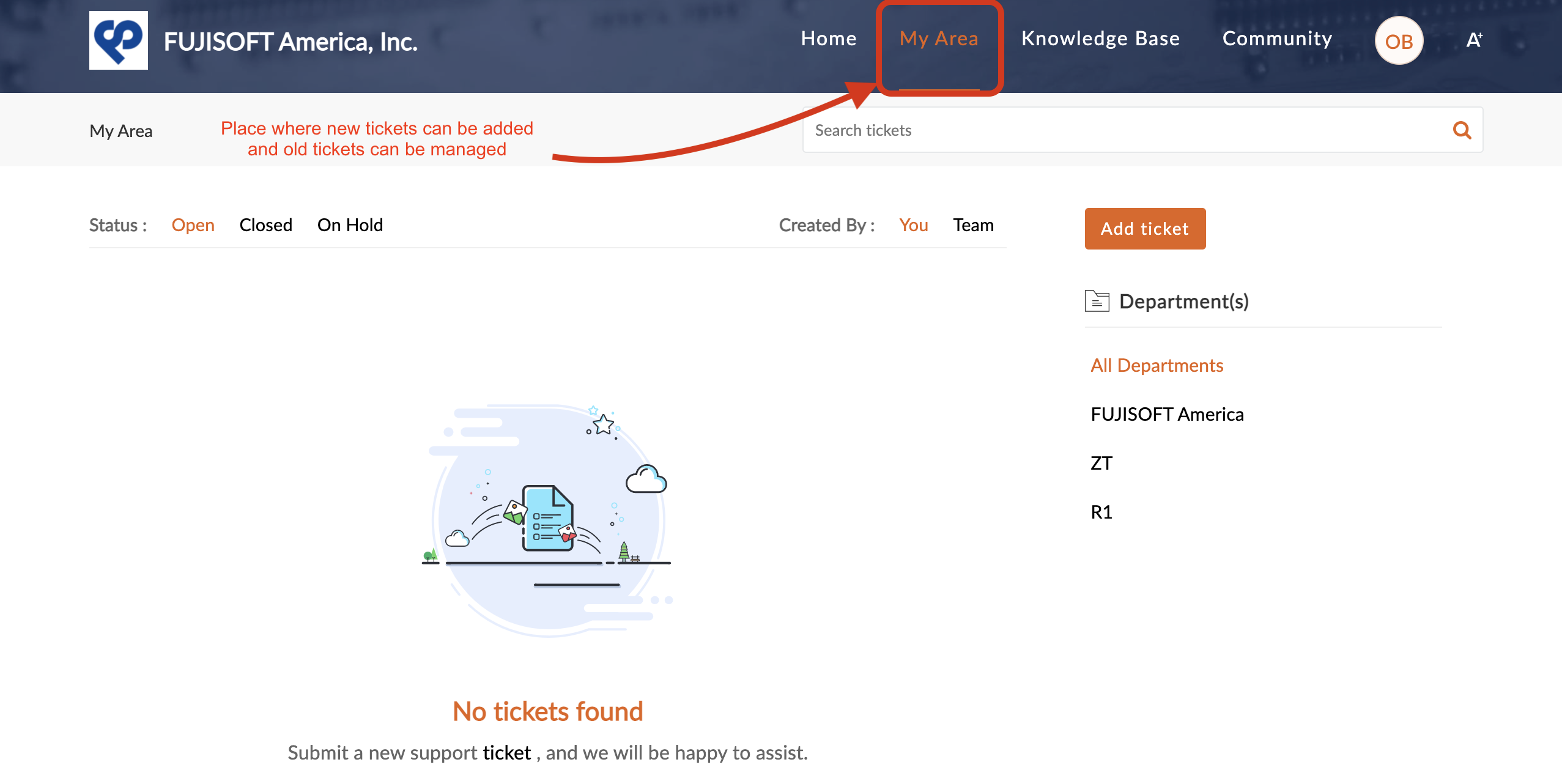The image size is (1562, 784).
Task: Open the OB user avatar menu
Action: (x=1399, y=41)
